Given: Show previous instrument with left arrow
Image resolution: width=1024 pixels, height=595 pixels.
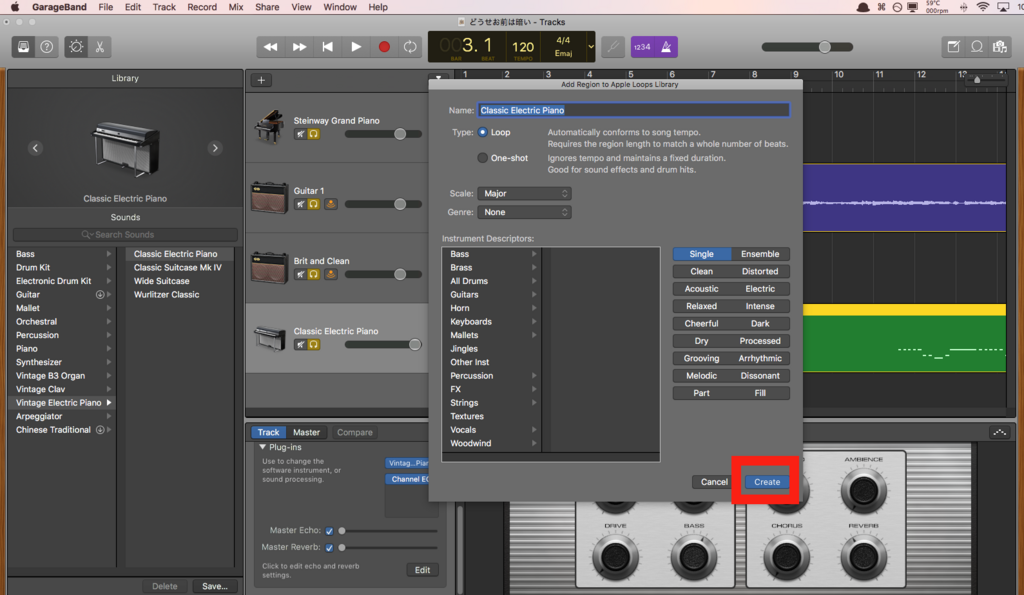Looking at the screenshot, I should point(36,148).
